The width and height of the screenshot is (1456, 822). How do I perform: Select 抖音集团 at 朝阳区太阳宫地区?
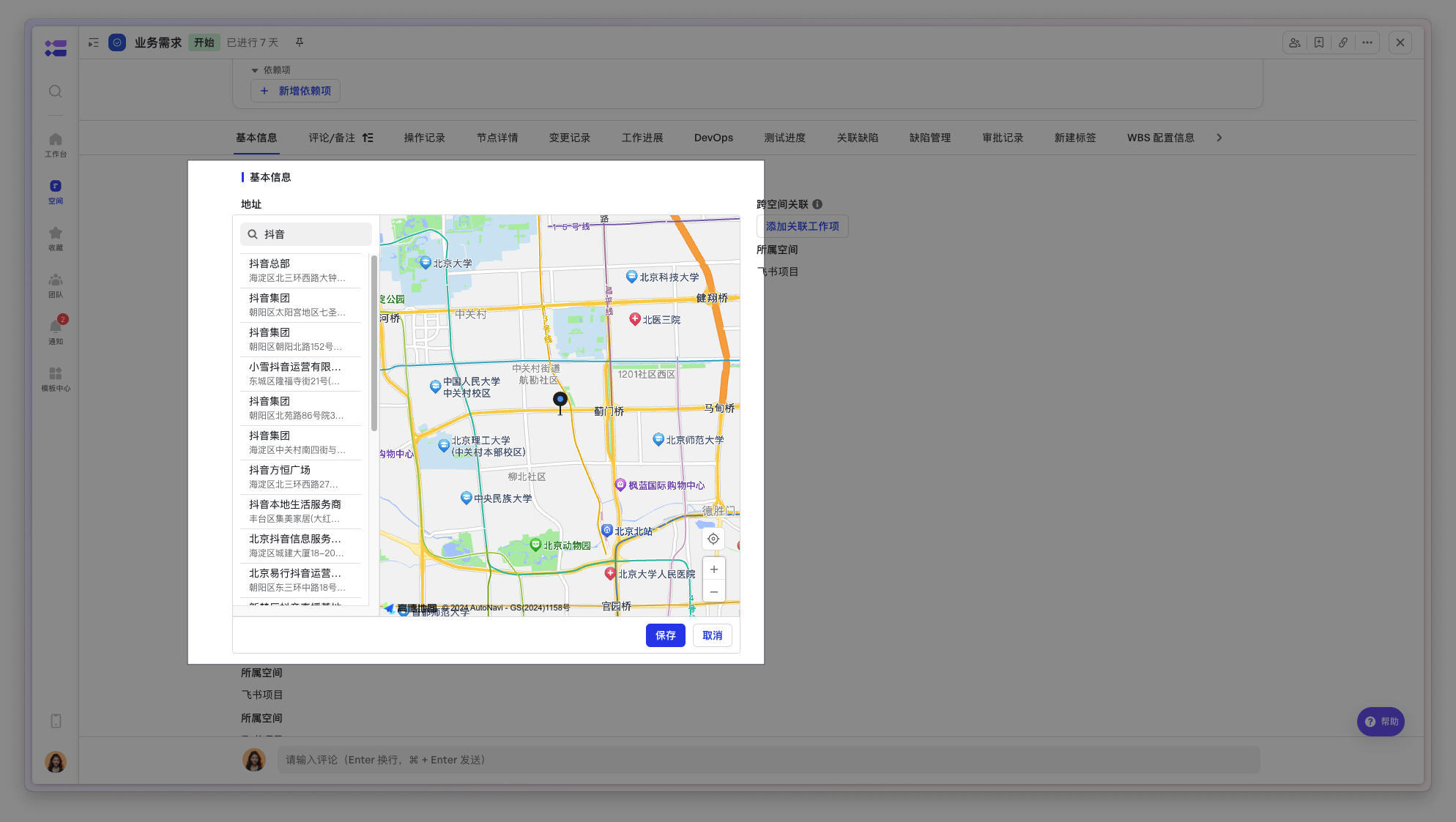point(300,305)
